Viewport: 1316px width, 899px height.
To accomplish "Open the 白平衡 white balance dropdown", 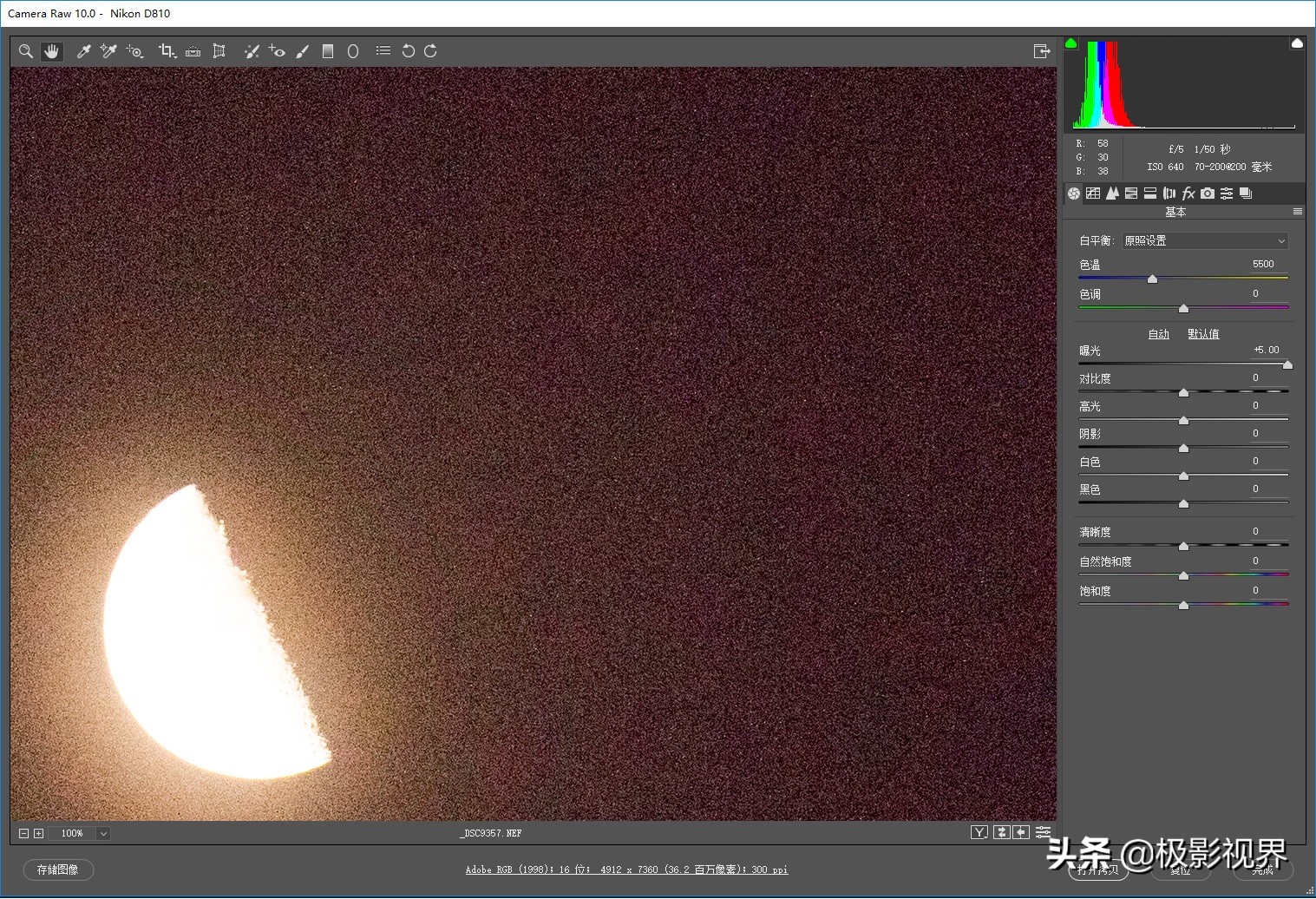I will pyautogui.click(x=1205, y=241).
